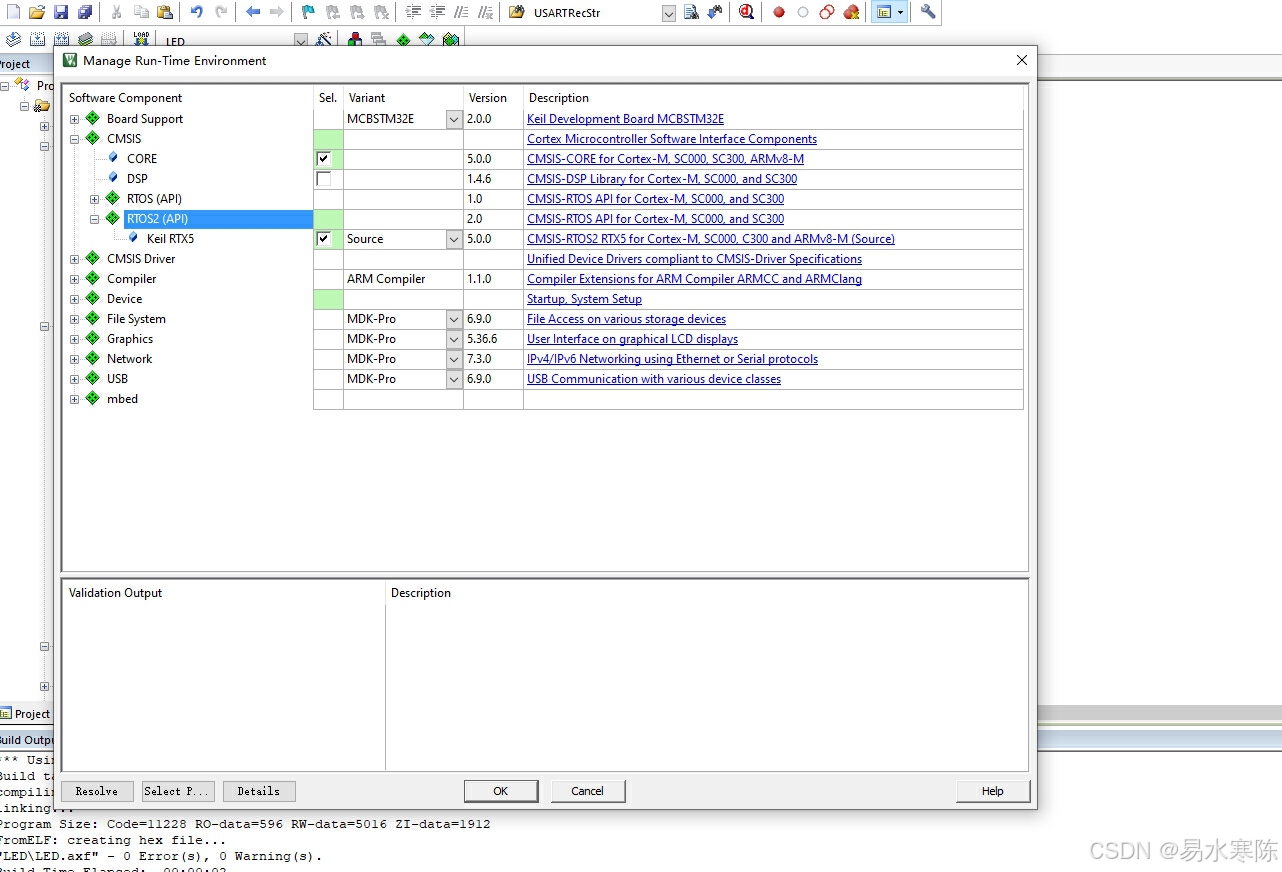Toggle bookmark with the flag icon
Image resolution: width=1282 pixels, height=872 pixels.
308,12
